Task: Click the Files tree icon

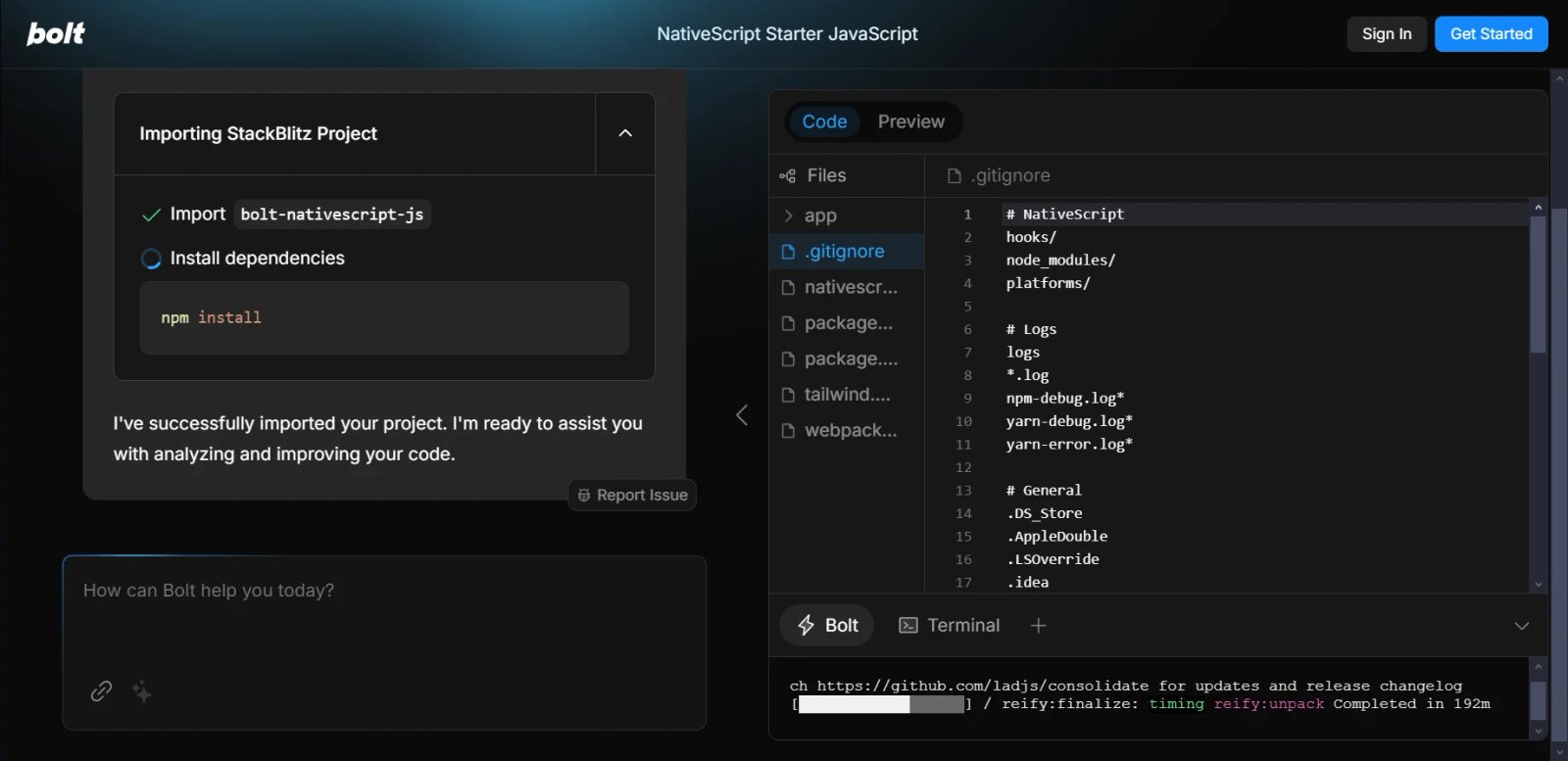Action: coord(788,176)
